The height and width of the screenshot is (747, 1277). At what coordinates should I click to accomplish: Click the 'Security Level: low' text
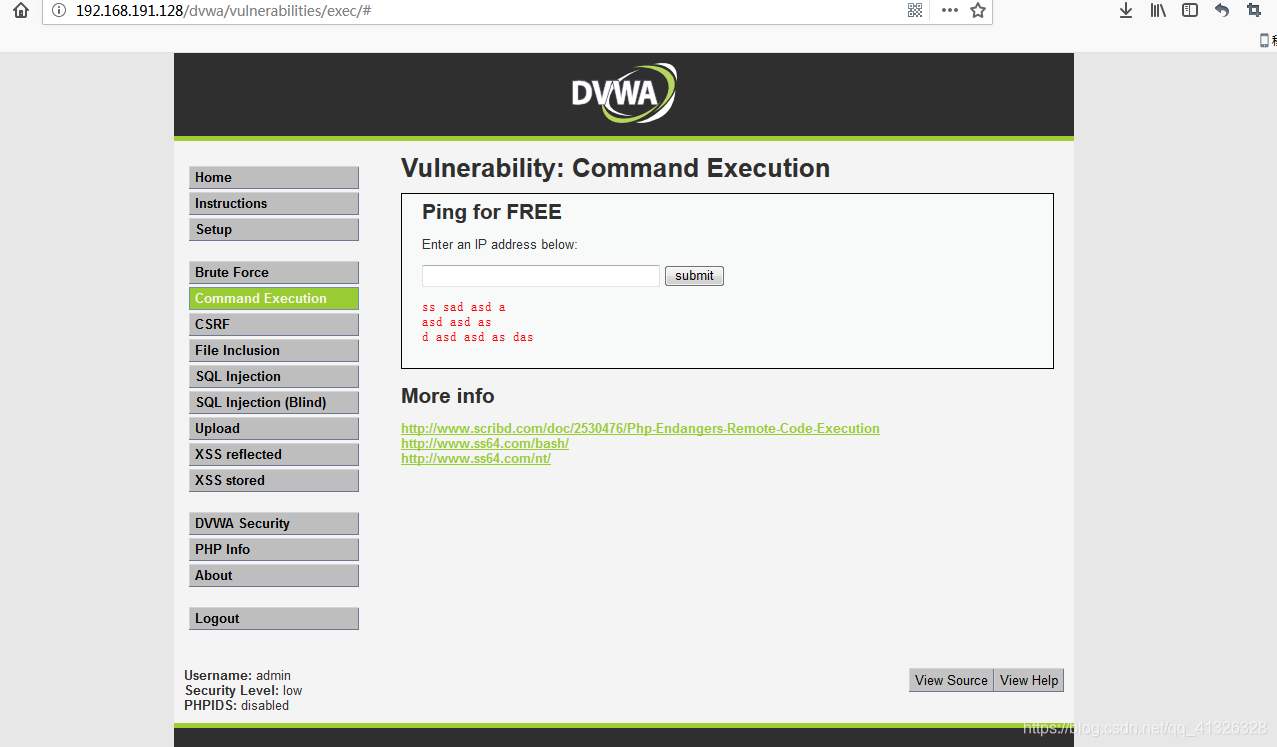243,690
